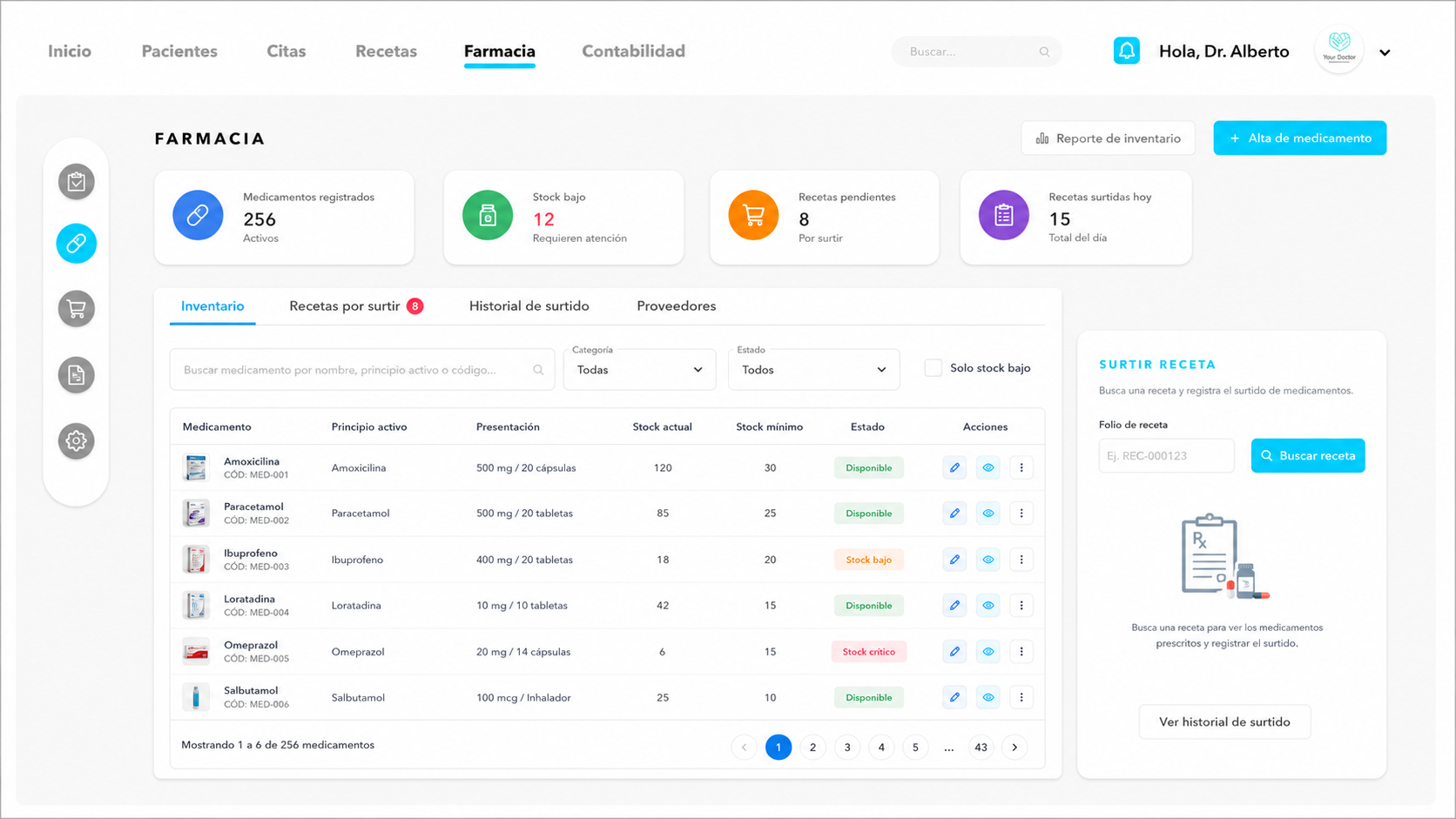Edit Amoxicilina with the pencil icon

[x=954, y=468]
